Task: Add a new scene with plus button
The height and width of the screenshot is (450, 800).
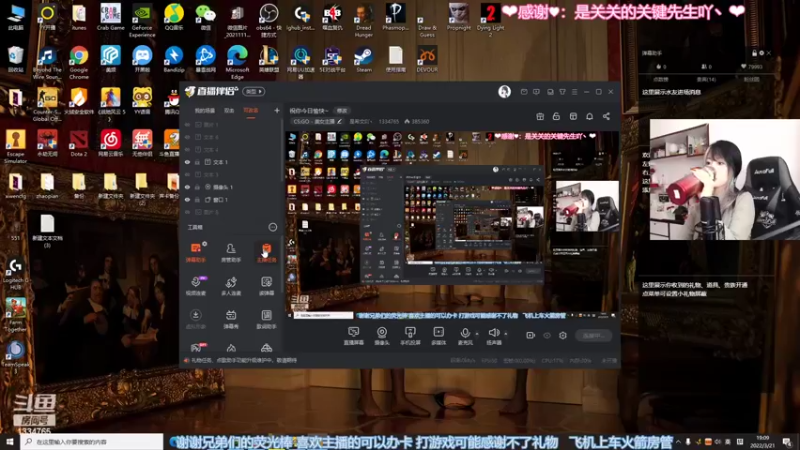Action: tap(277, 110)
